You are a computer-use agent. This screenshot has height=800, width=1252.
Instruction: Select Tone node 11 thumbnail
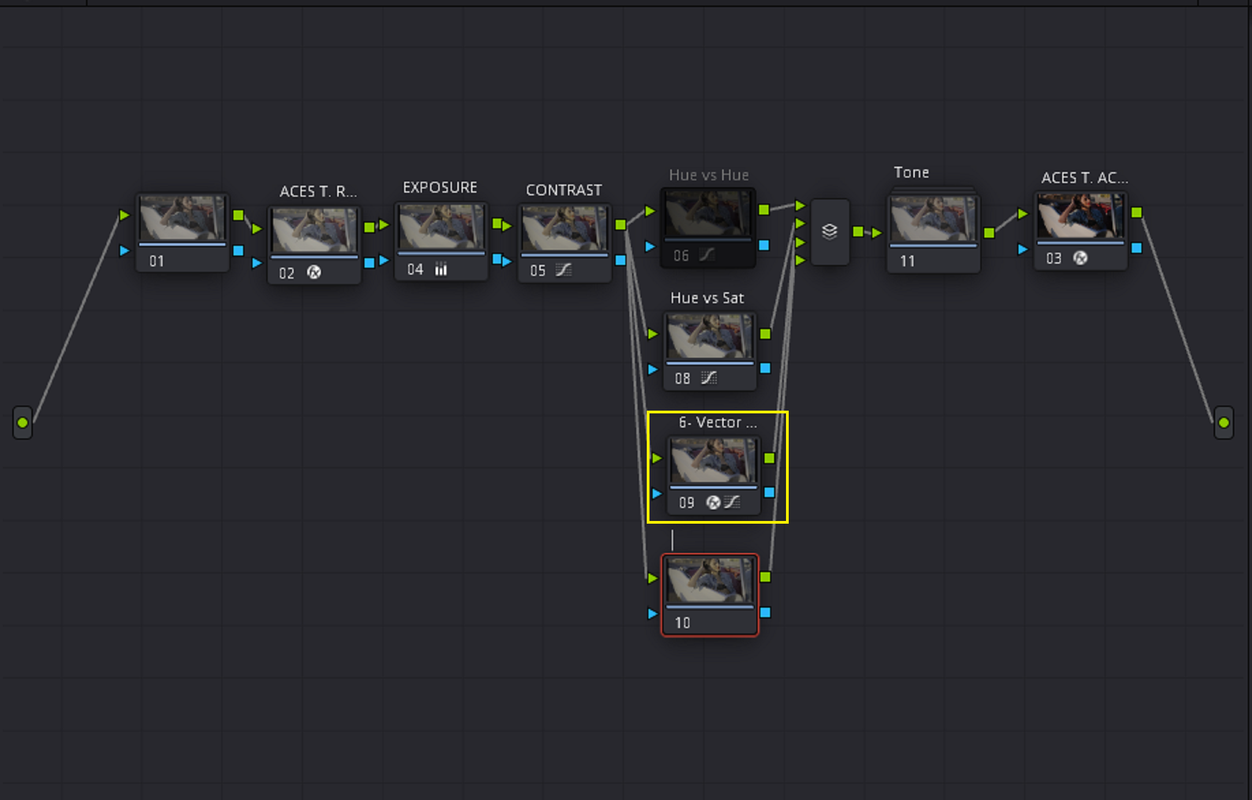point(933,218)
